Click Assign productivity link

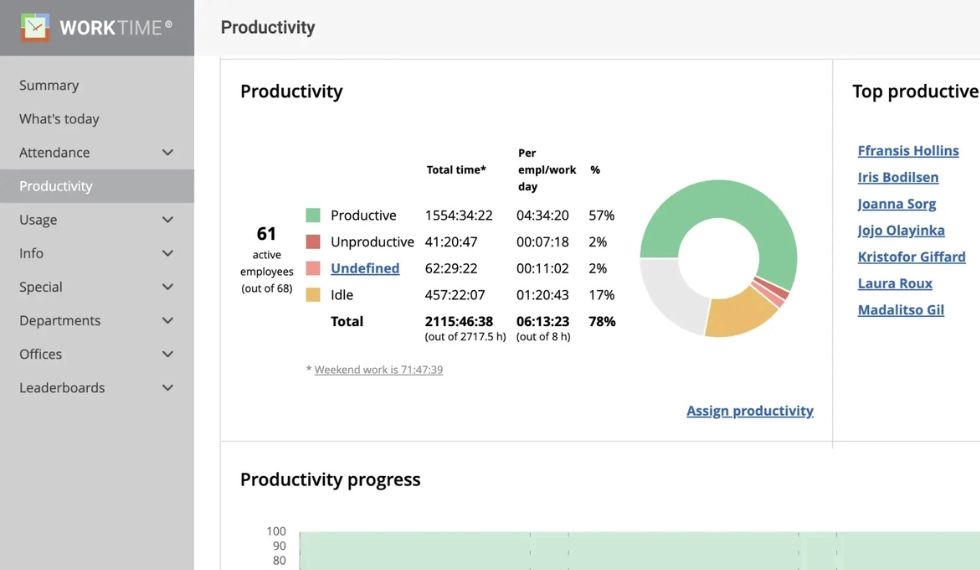click(x=750, y=411)
